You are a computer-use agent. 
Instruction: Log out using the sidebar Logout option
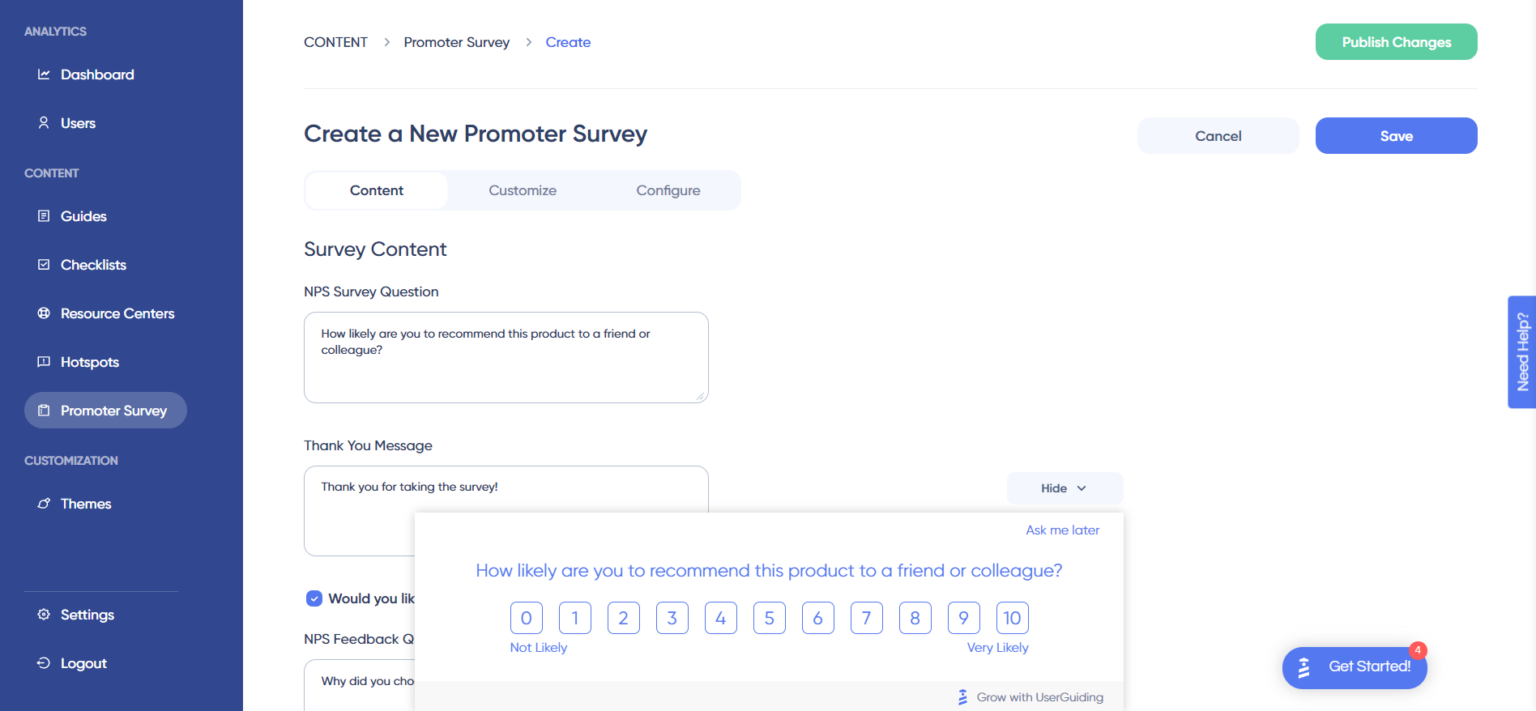pyautogui.click(x=85, y=662)
